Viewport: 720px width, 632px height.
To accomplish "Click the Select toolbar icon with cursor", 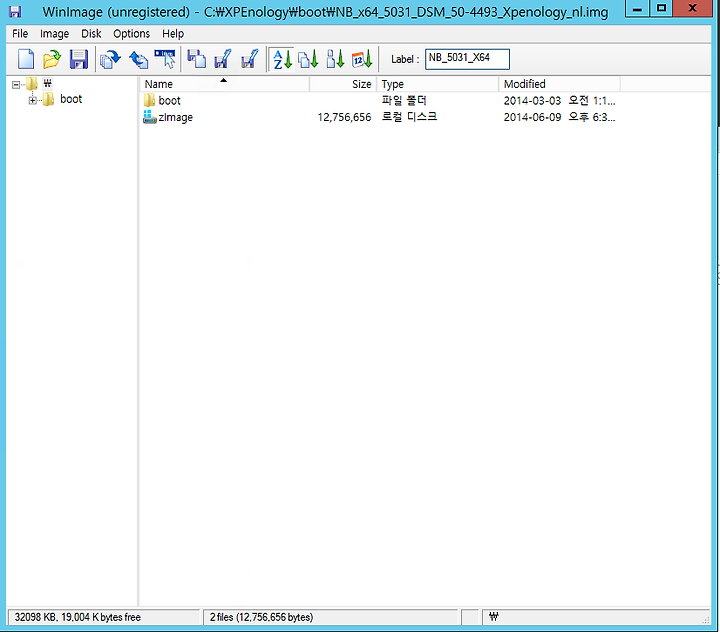I will tap(165, 59).
